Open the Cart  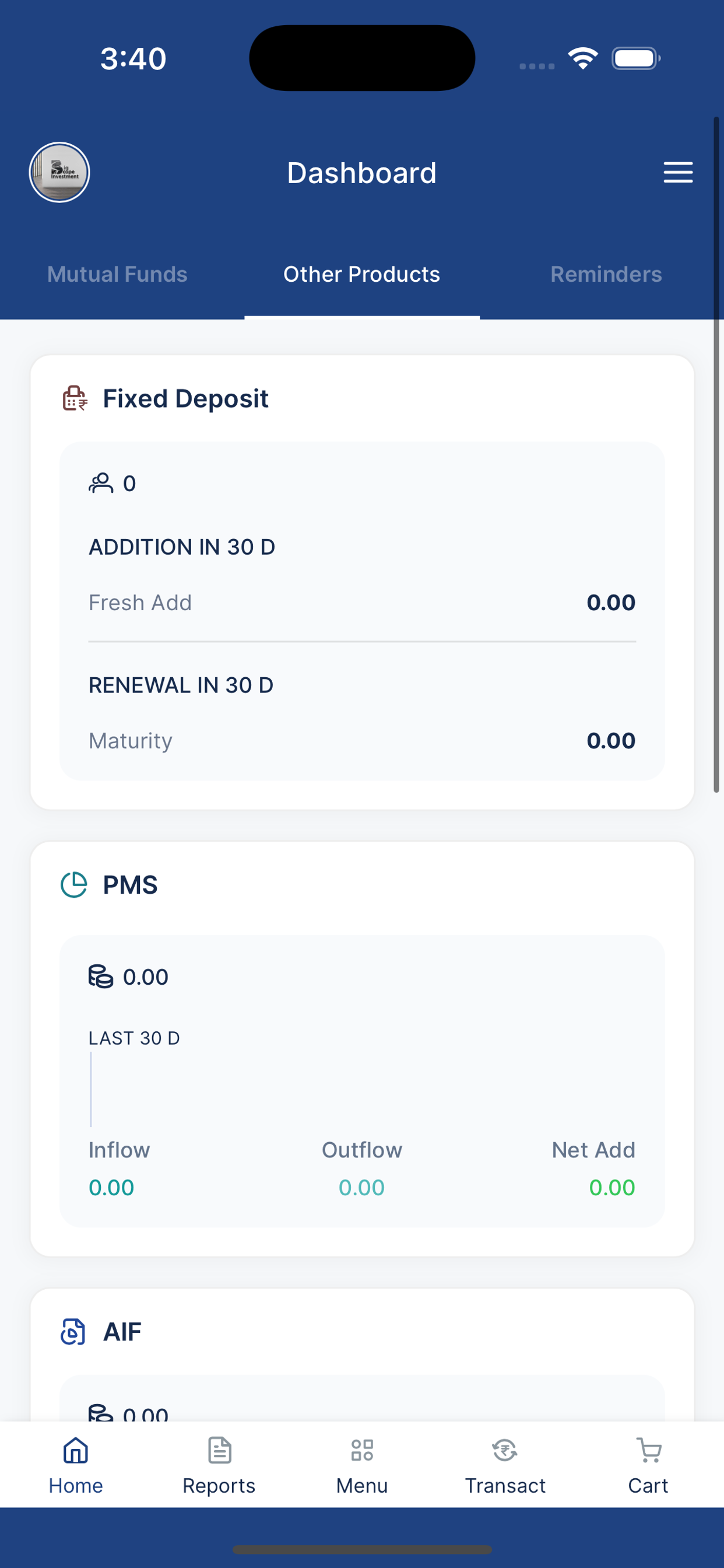(x=648, y=1466)
